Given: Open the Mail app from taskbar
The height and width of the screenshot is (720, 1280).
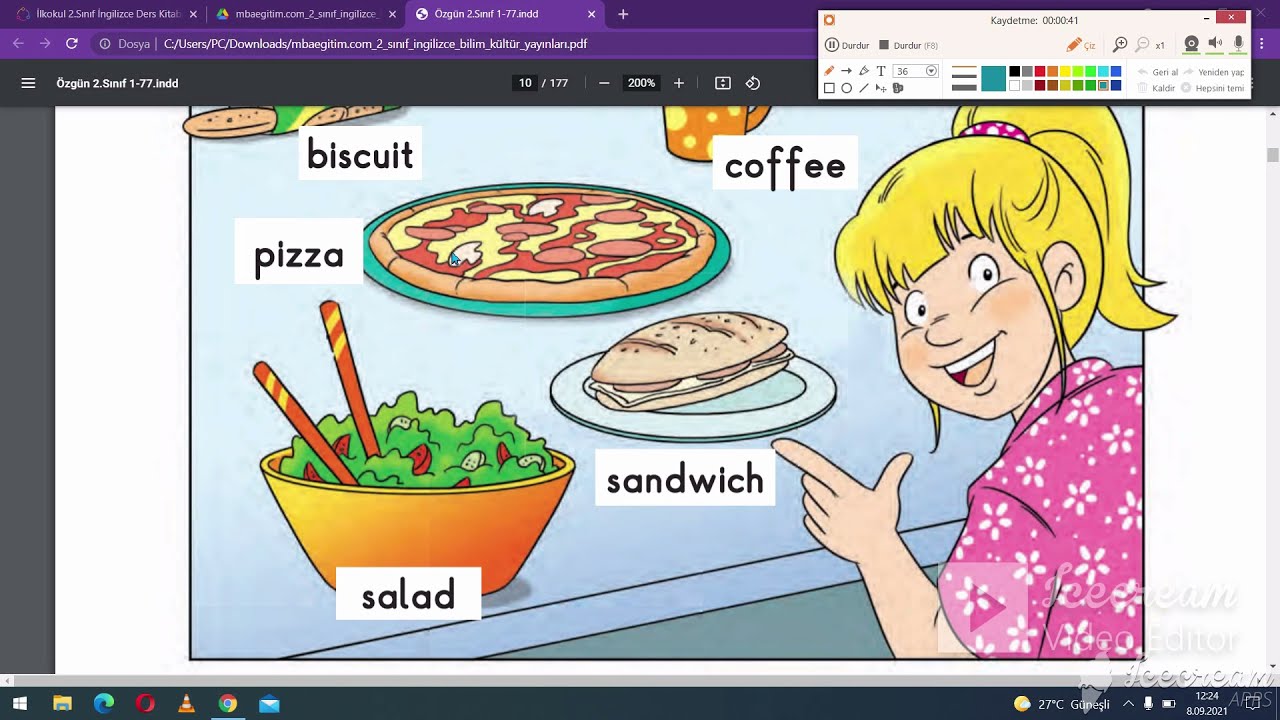Looking at the screenshot, I should pyautogui.click(x=269, y=704).
